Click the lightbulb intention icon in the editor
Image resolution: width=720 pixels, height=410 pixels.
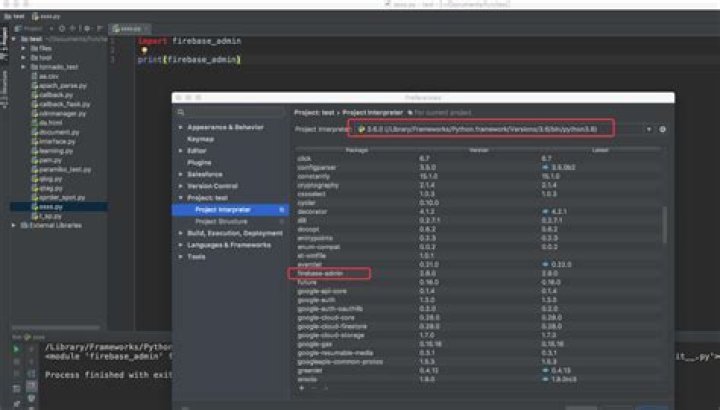click(x=144, y=50)
